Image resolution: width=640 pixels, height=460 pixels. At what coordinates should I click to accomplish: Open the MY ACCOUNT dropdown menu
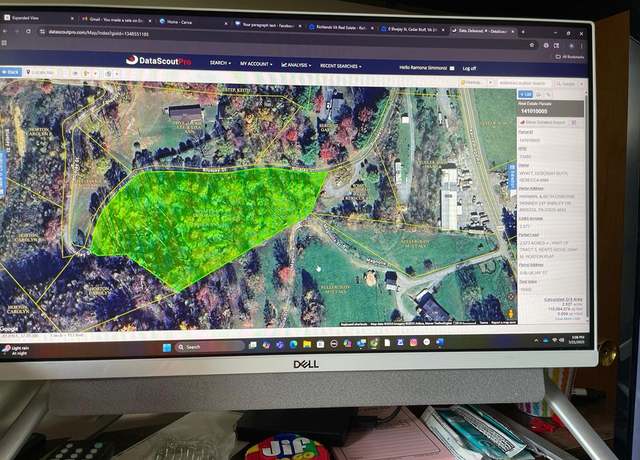(256, 64)
